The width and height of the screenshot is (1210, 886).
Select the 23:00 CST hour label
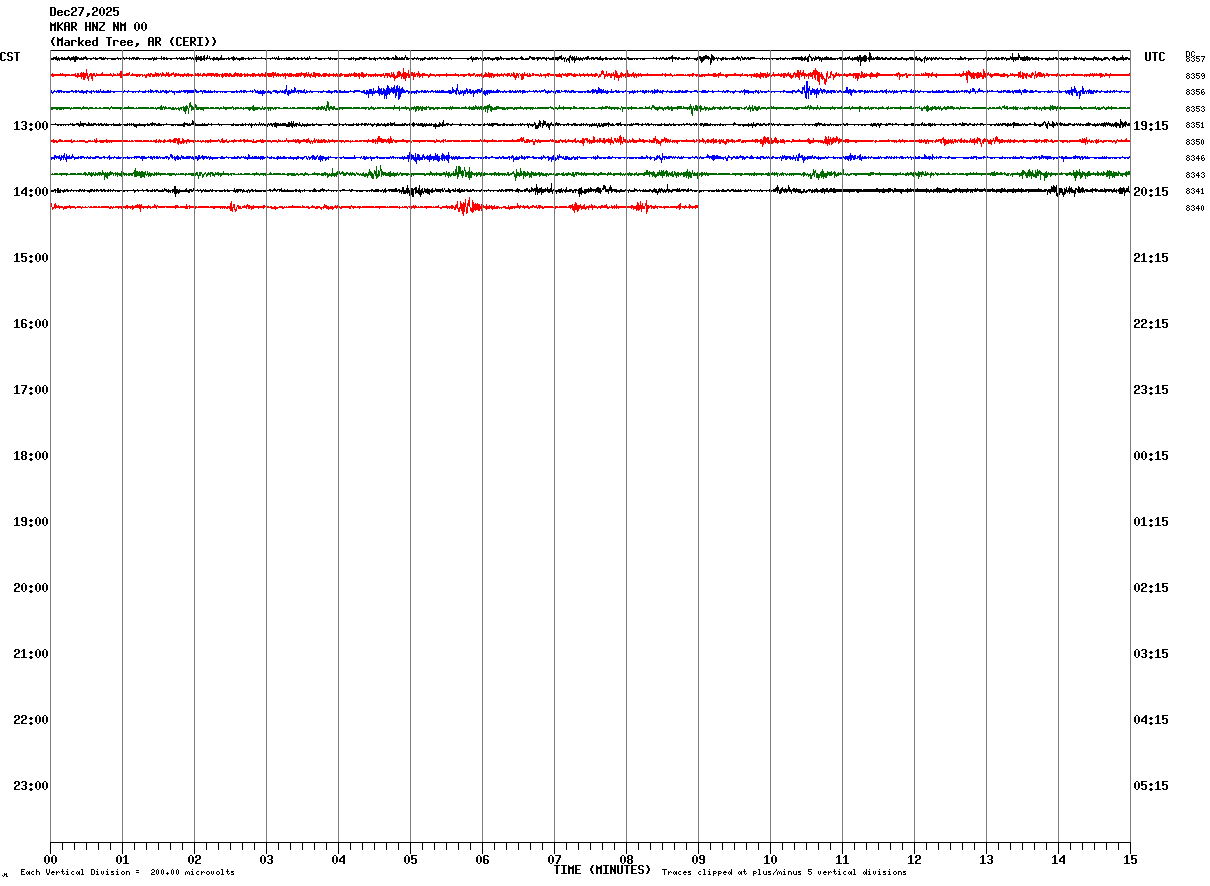[x=31, y=786]
